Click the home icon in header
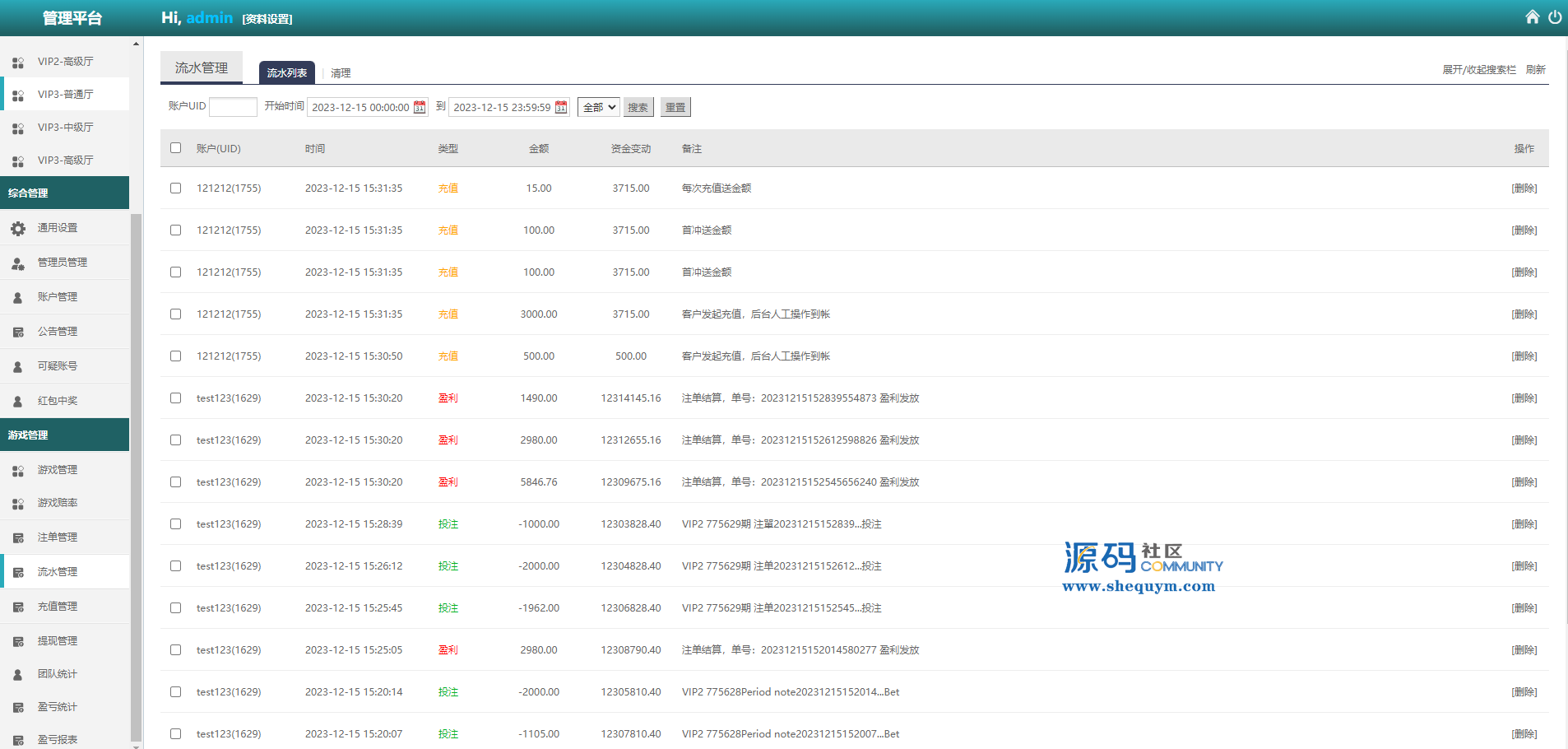This screenshot has height=749, width=1568. pos(1532,17)
